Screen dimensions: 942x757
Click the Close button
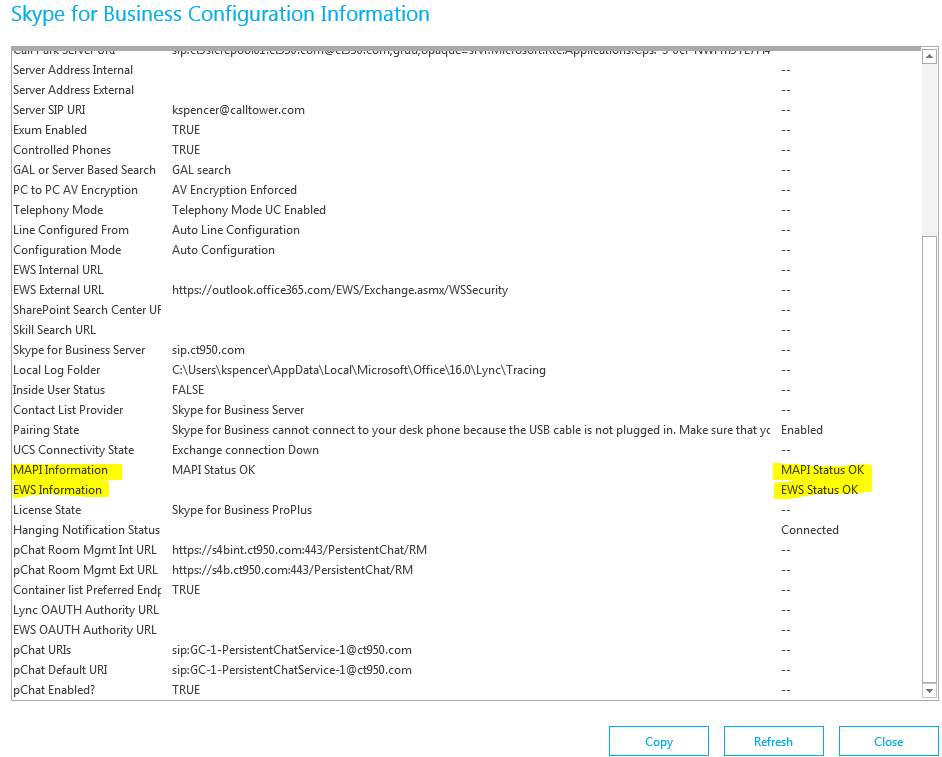click(888, 741)
